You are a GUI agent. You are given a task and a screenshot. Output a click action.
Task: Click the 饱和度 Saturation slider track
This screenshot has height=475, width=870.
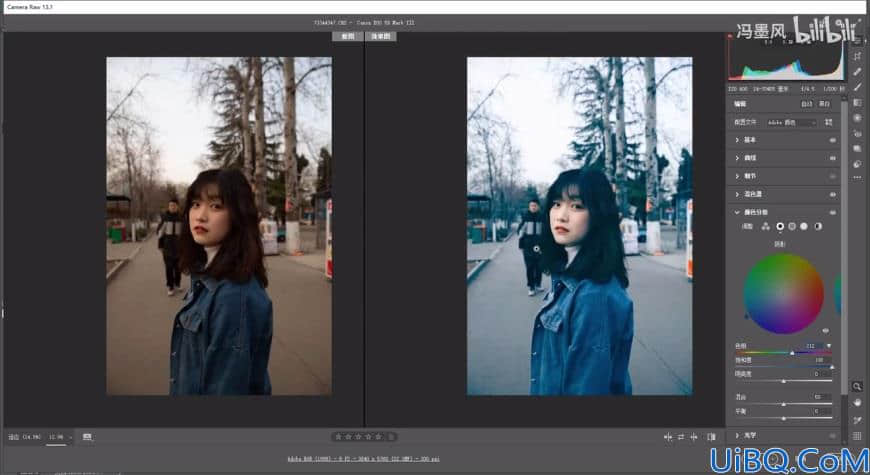point(783,367)
